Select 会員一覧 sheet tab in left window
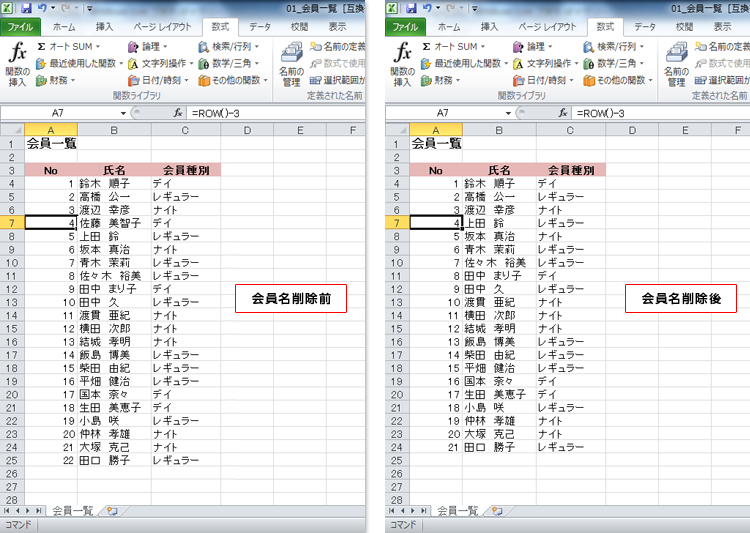This screenshot has width=750, height=533. click(72, 511)
